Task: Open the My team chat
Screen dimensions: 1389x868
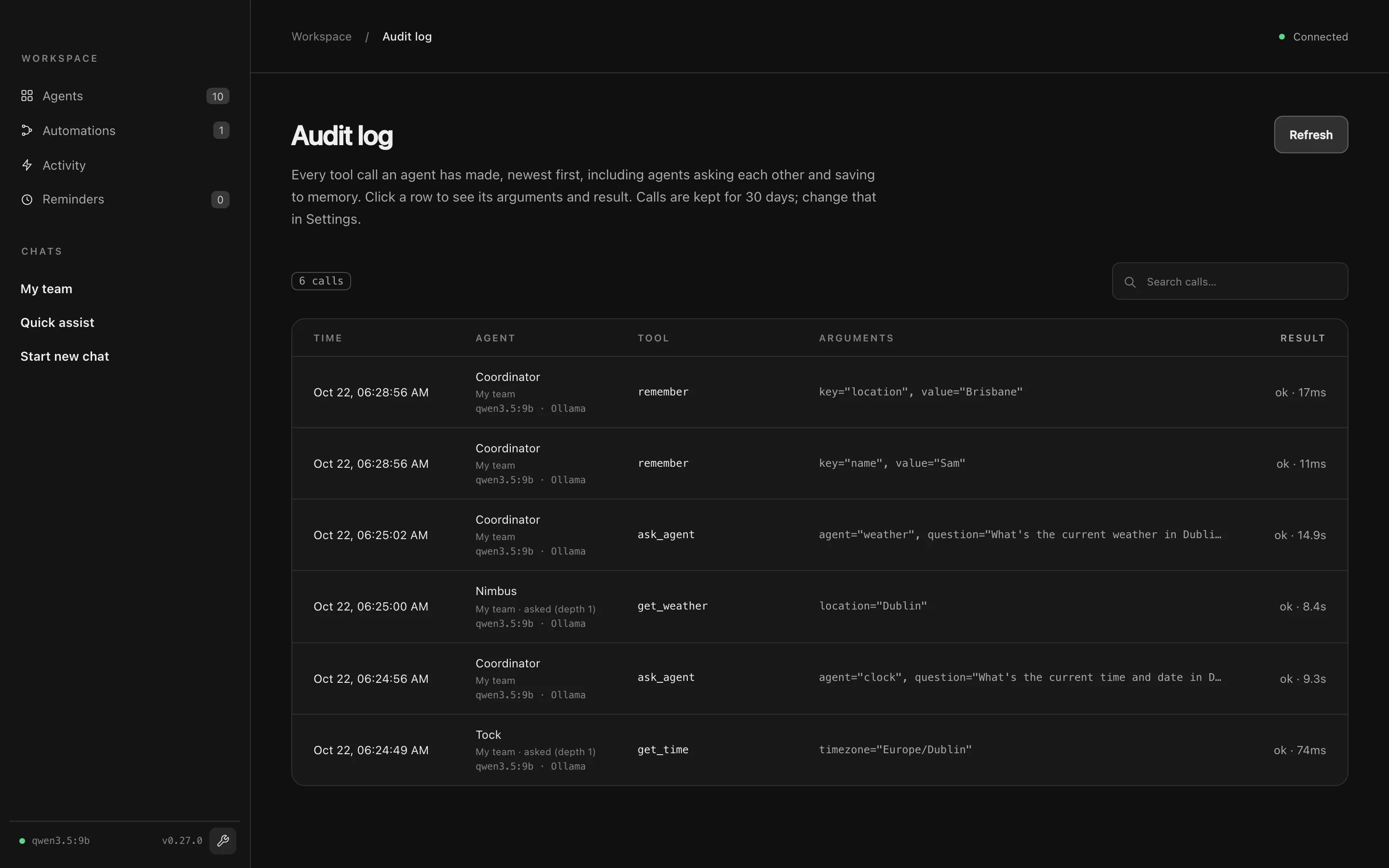Action: 46,289
